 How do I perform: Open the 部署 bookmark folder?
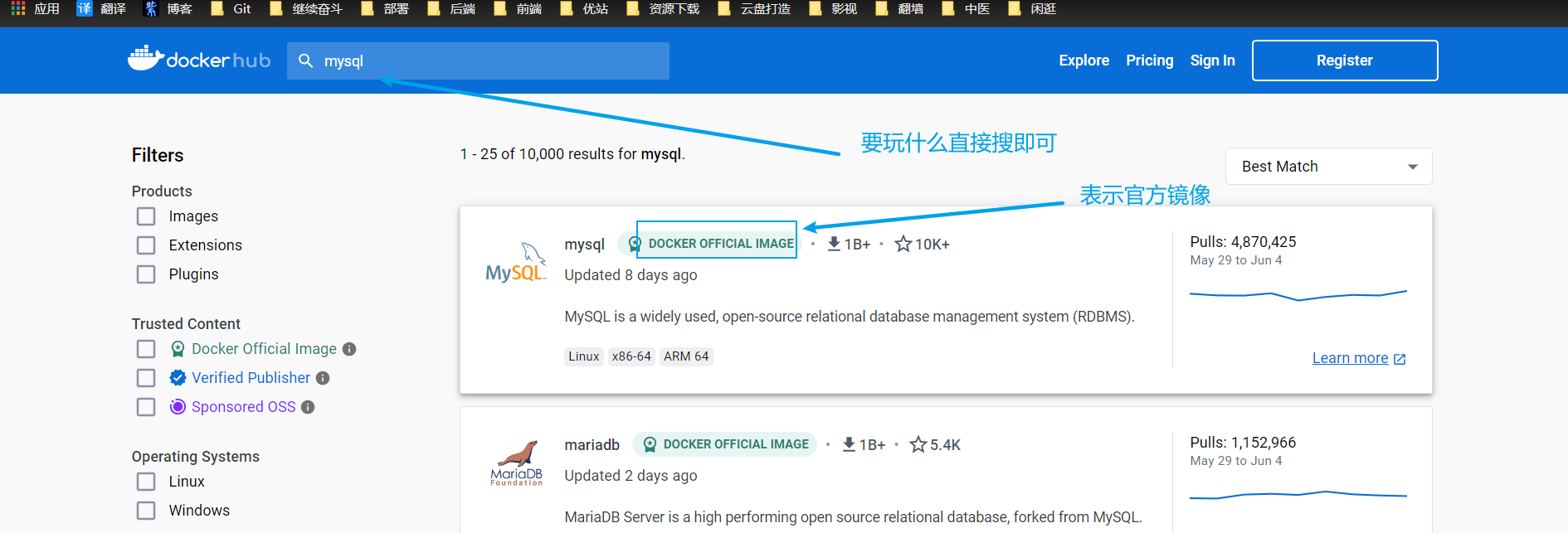[x=384, y=9]
